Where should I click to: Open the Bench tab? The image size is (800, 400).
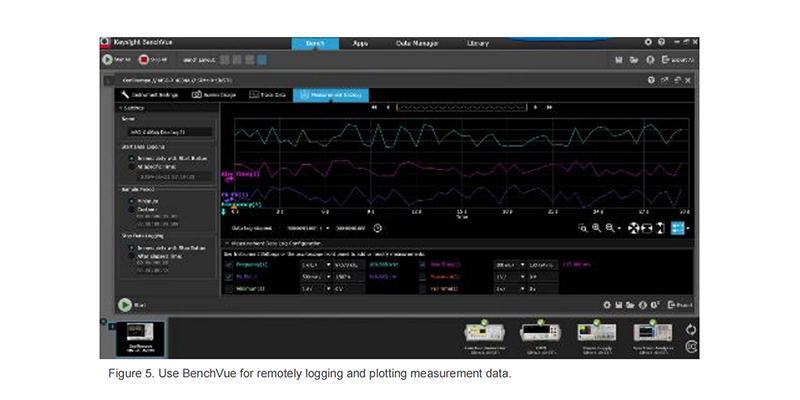click(315, 43)
